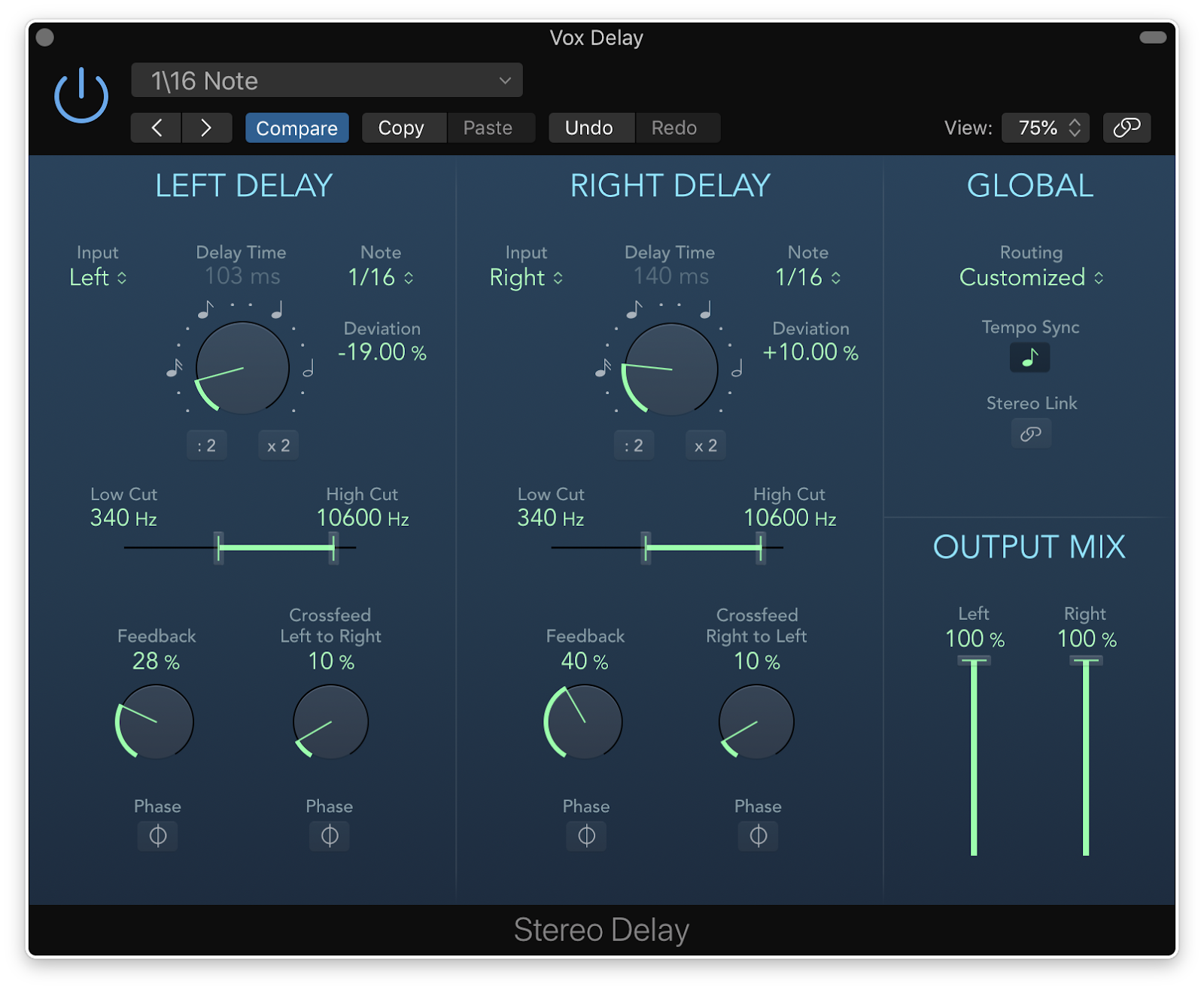Open Right Delay Note 1/16 menu
This screenshot has height=990, width=1204.
pyautogui.click(x=808, y=278)
